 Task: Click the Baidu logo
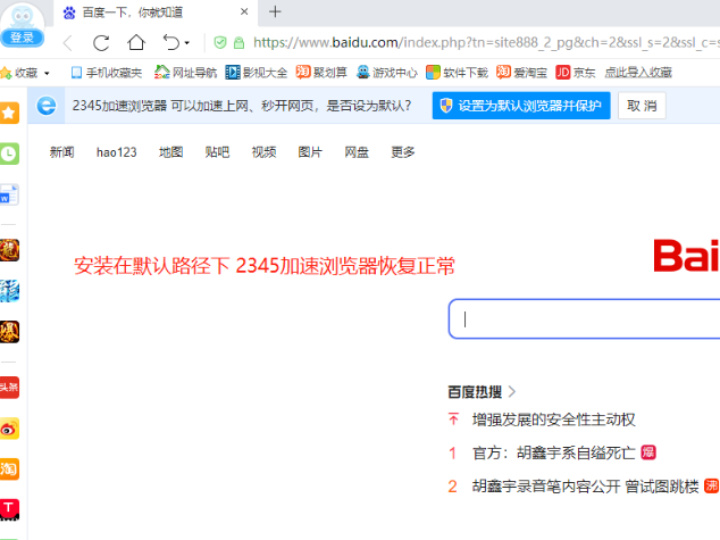tap(686, 255)
